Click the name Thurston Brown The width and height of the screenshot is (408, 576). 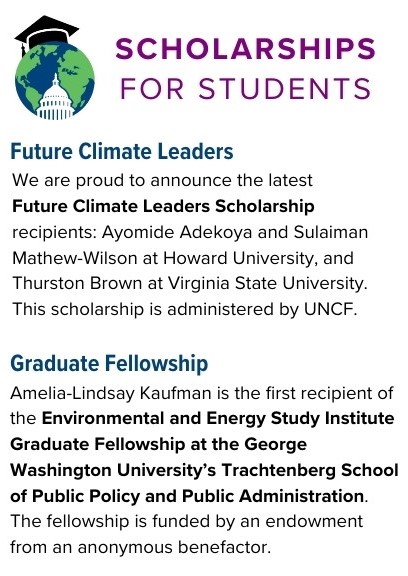pos(77,284)
